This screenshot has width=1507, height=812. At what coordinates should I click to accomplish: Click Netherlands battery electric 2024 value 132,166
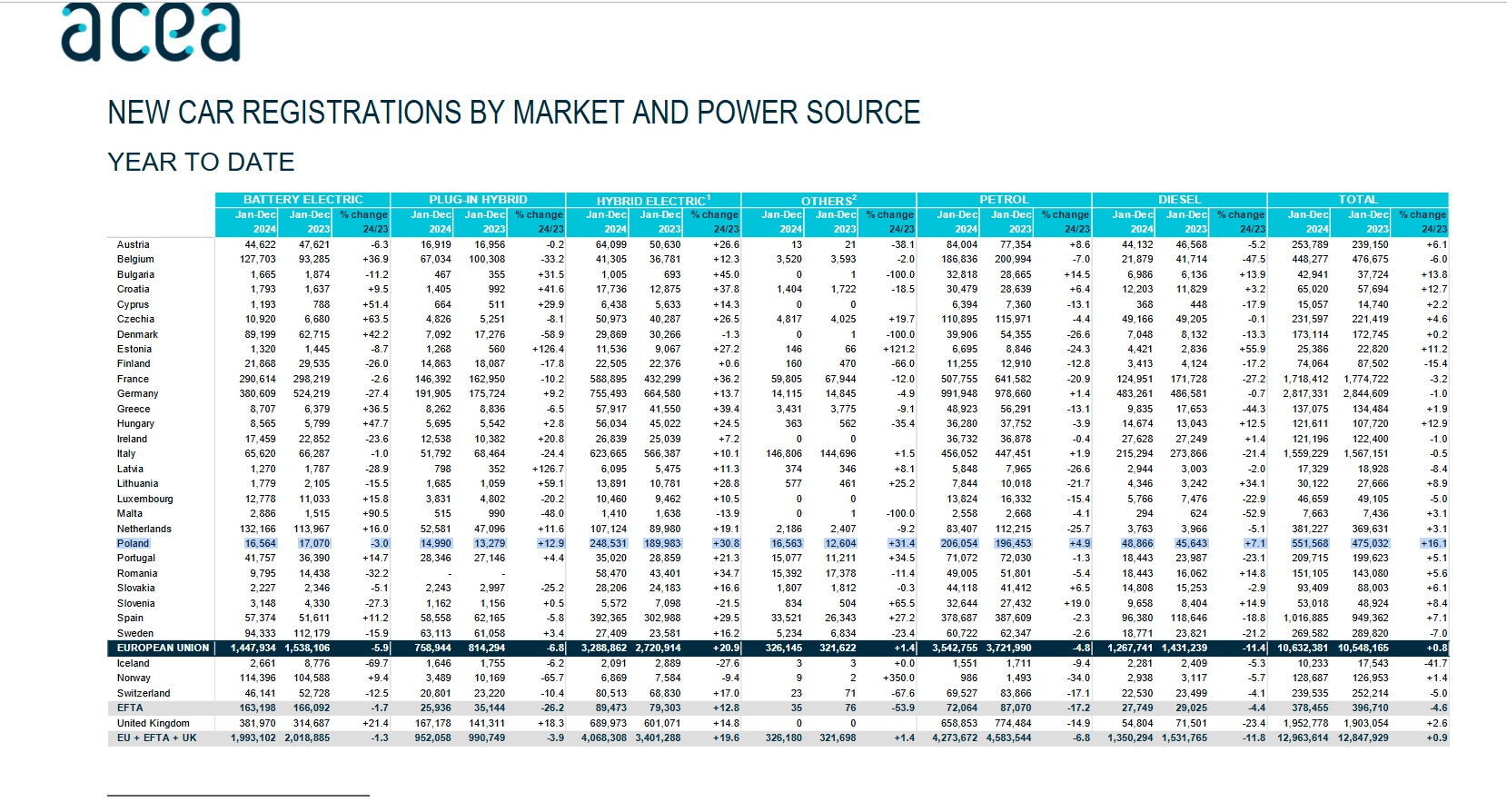point(257,529)
